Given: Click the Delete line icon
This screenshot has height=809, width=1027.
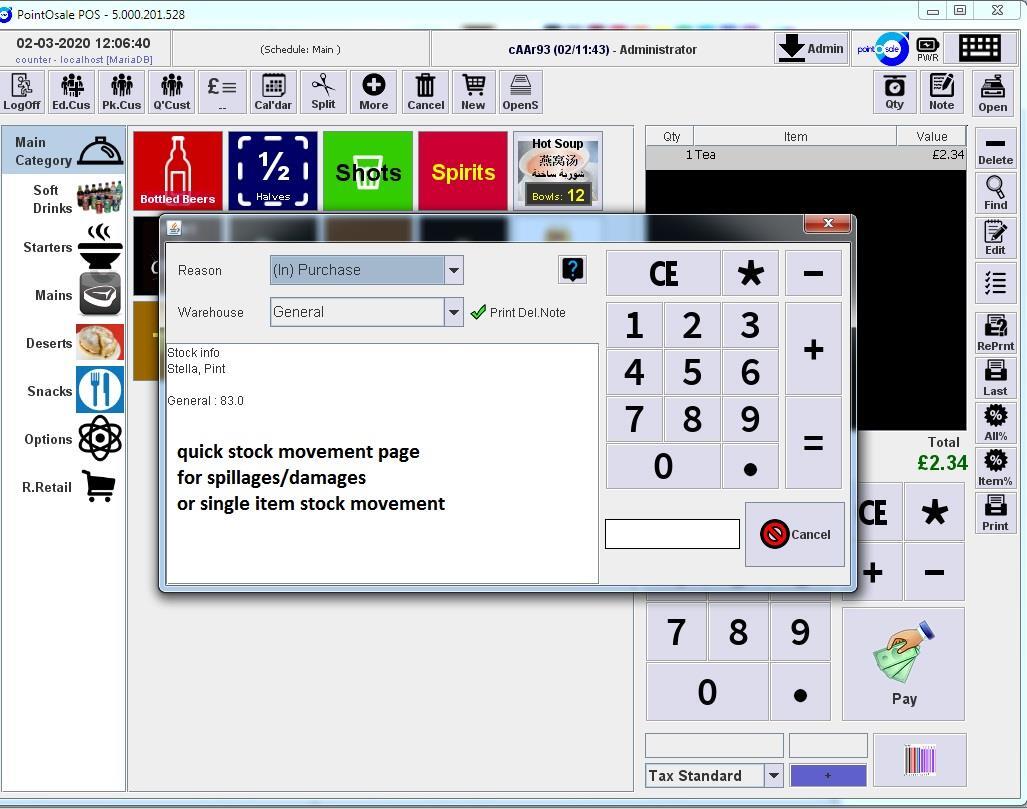Looking at the screenshot, I should pos(995,149).
